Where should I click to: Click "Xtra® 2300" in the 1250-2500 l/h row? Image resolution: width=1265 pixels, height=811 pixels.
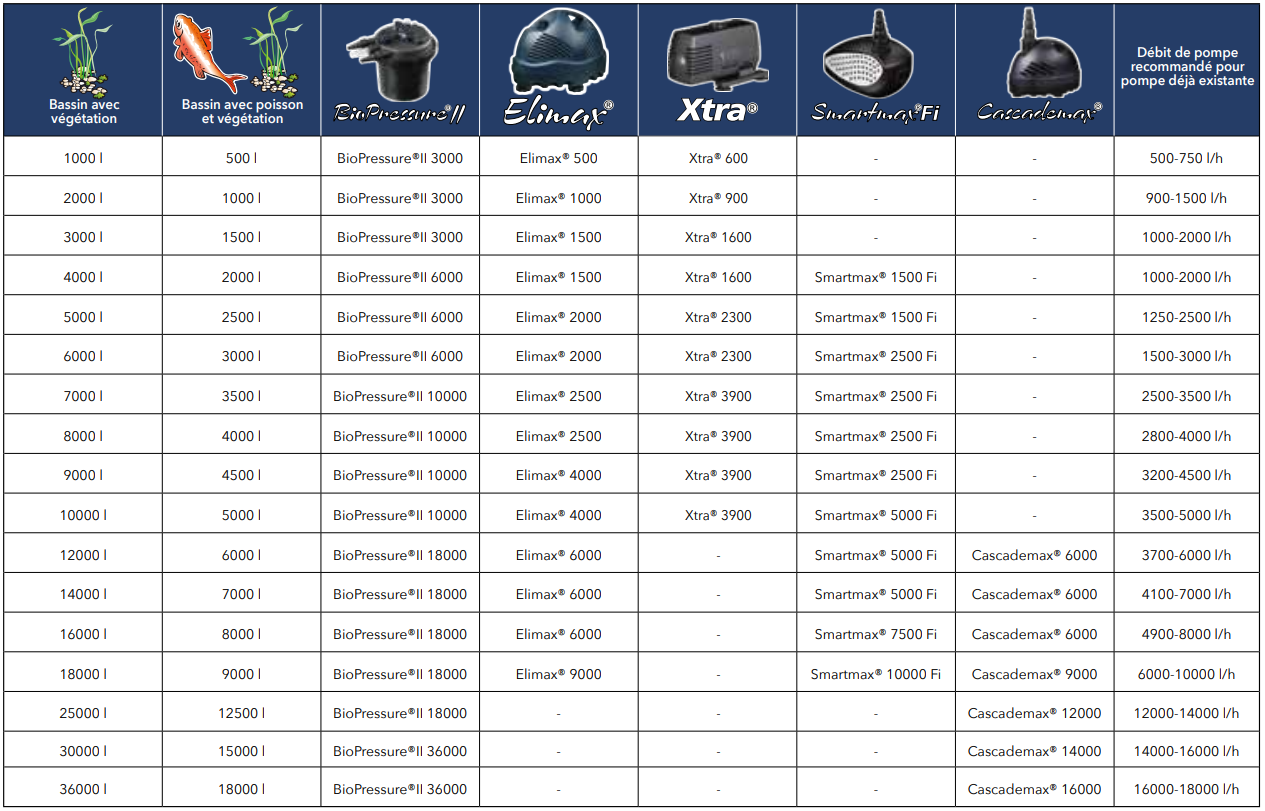click(718, 317)
